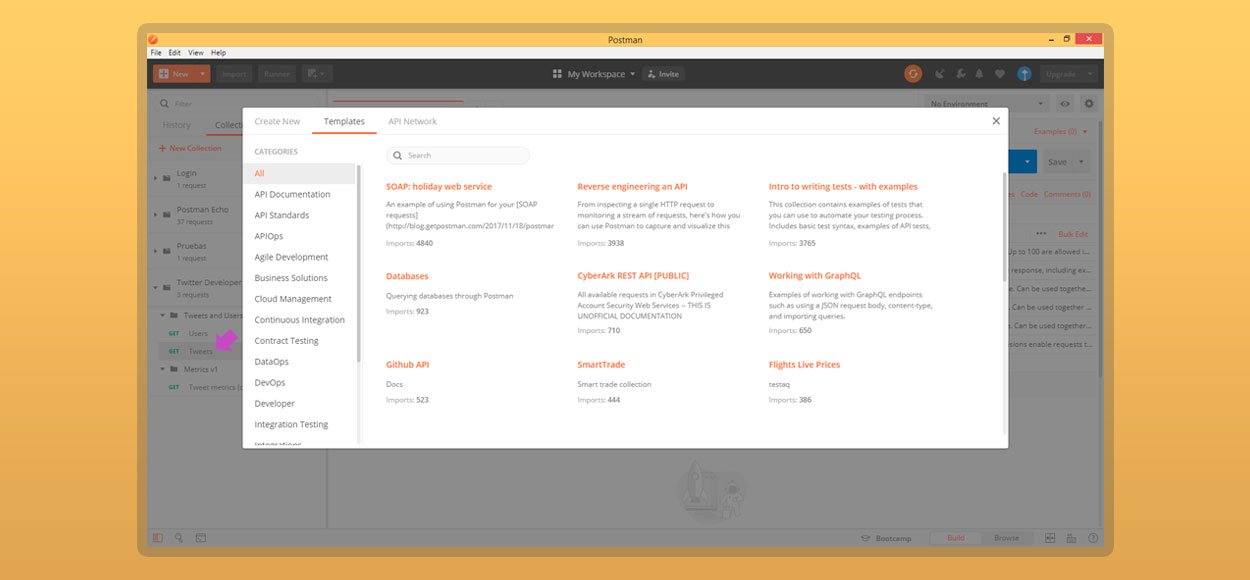Open the Edit menu
The height and width of the screenshot is (580, 1250).
coord(175,53)
